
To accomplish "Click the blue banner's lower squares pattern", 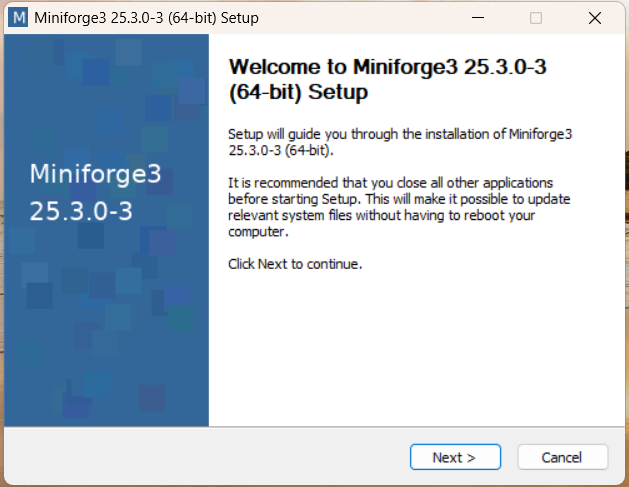I will pyautogui.click(x=106, y=341).
